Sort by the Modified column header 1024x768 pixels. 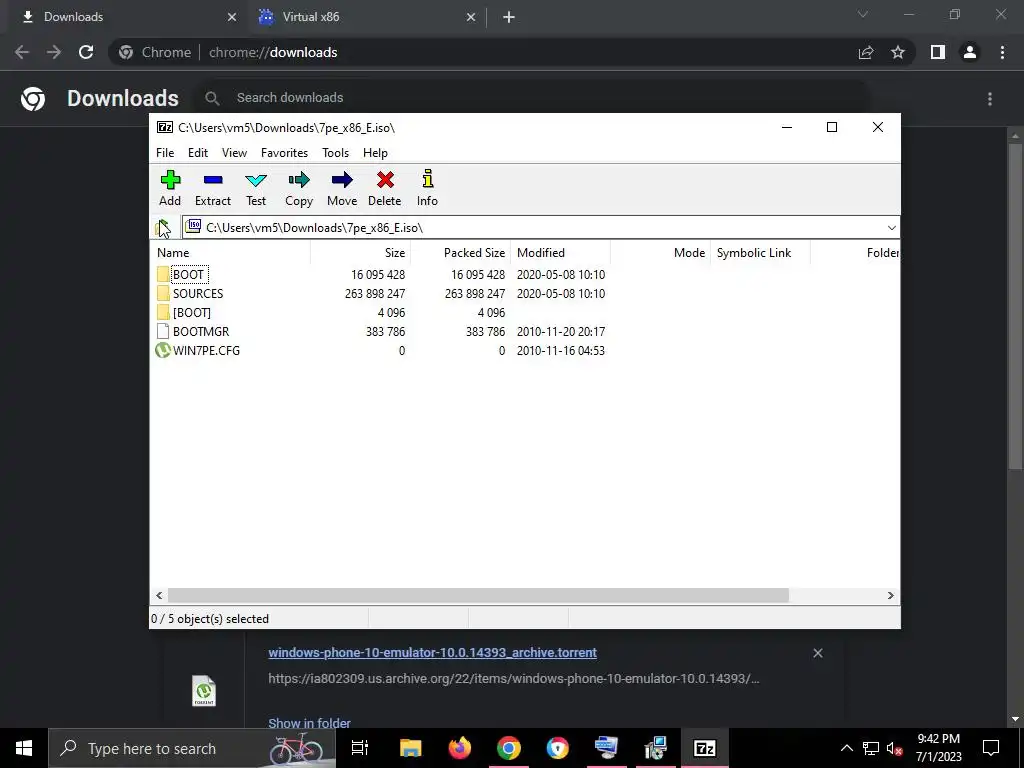click(560, 253)
